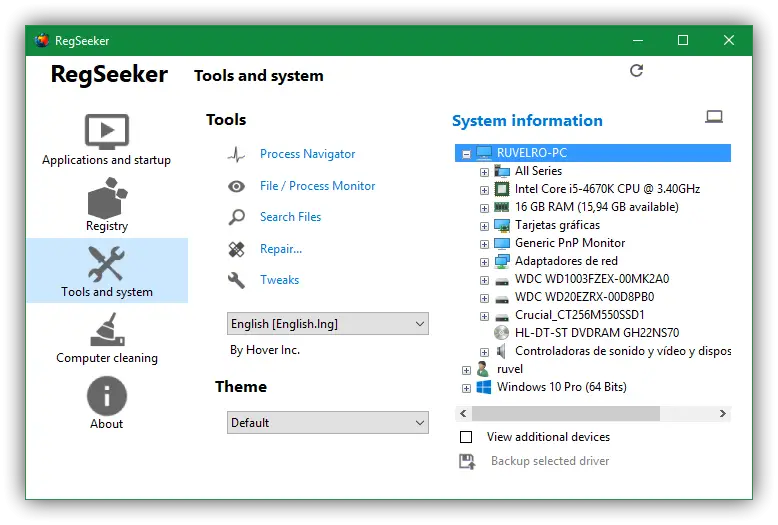778x525 pixels.
Task: Click the scrollbar left arrow
Action: coord(463,413)
